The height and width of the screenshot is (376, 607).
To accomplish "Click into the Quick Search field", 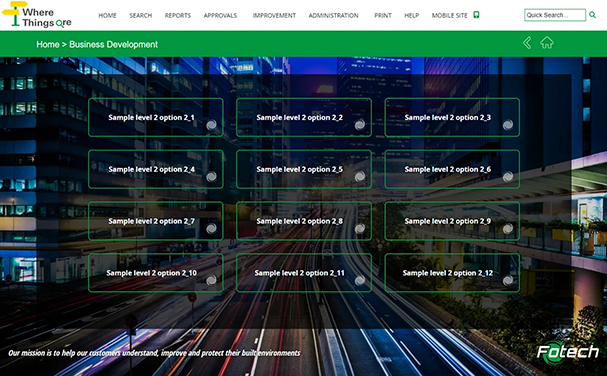I will pos(555,15).
